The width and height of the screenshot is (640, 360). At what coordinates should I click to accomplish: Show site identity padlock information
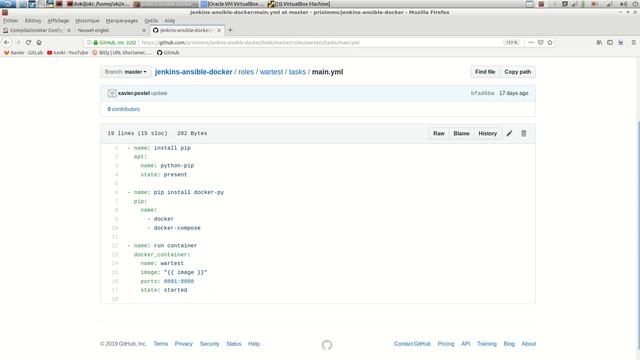click(x=96, y=42)
